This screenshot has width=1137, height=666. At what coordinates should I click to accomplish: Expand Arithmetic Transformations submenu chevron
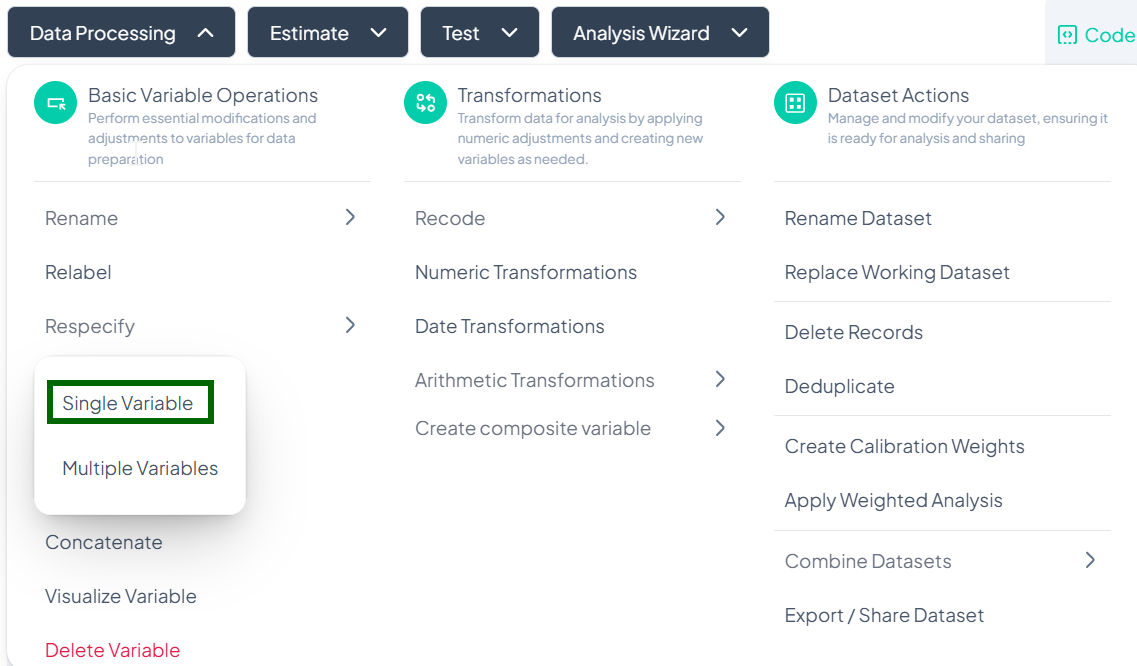pyautogui.click(x=720, y=379)
